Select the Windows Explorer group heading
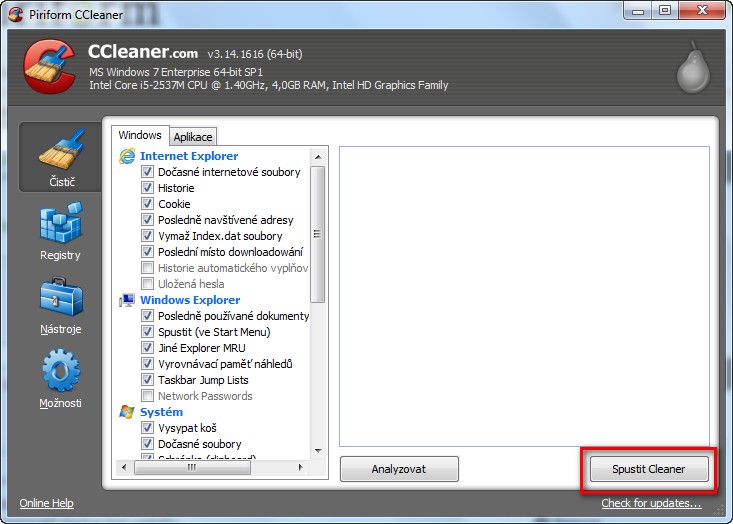733x524 pixels. tap(190, 300)
